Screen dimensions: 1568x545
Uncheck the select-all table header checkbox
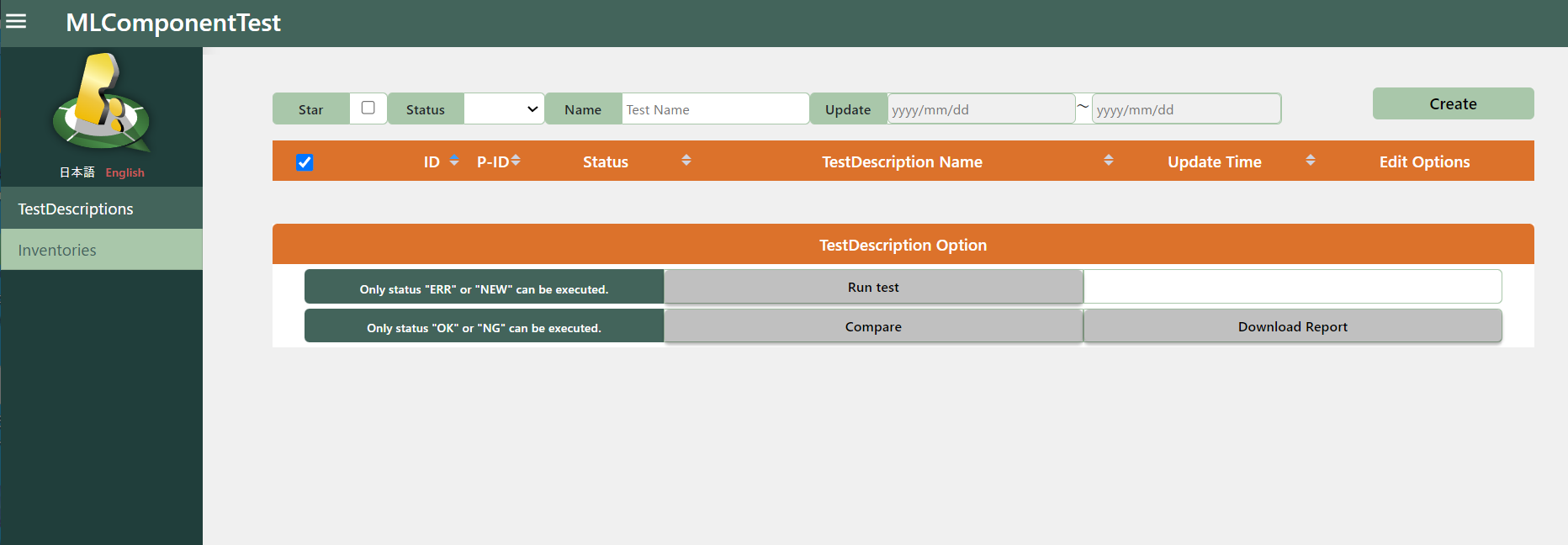coord(305,162)
